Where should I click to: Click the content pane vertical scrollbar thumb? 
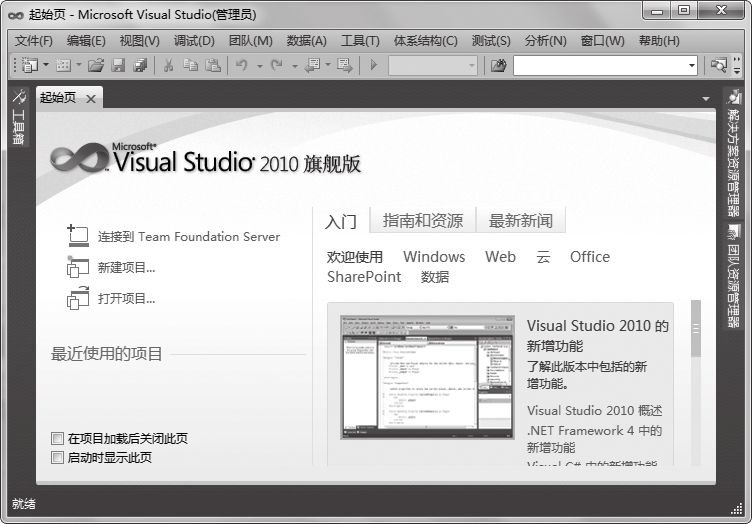[696, 328]
